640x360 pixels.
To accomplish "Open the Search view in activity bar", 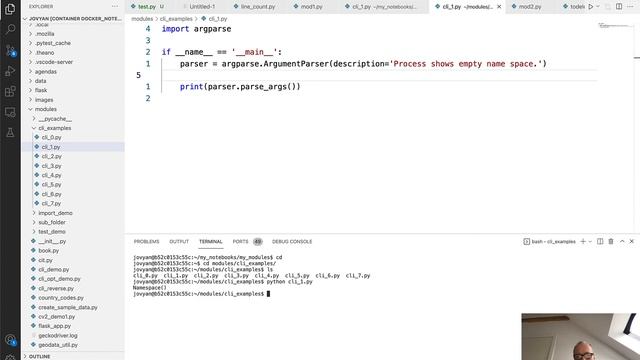I will (10, 29).
